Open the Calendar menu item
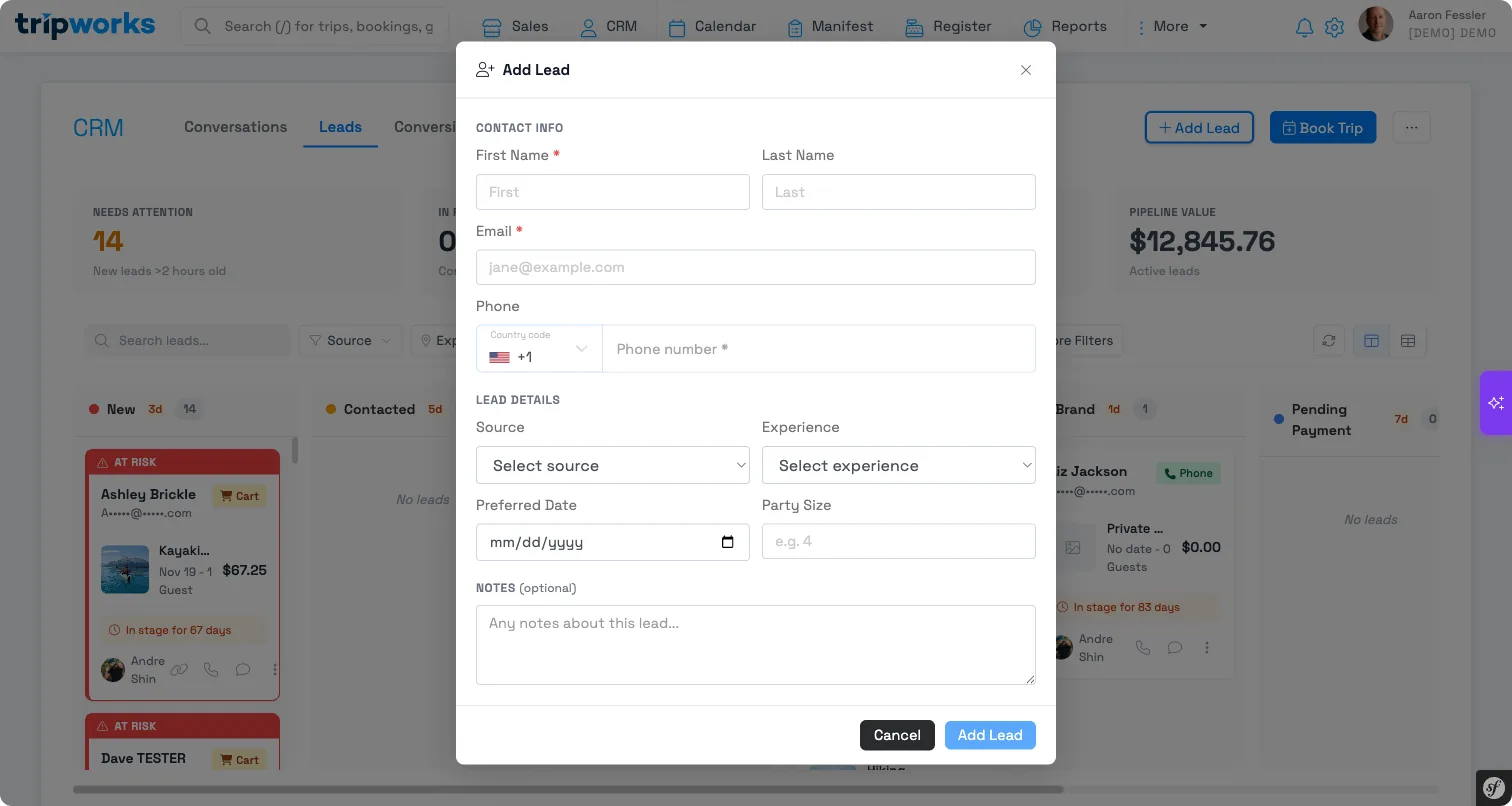The image size is (1512, 806). (712, 26)
